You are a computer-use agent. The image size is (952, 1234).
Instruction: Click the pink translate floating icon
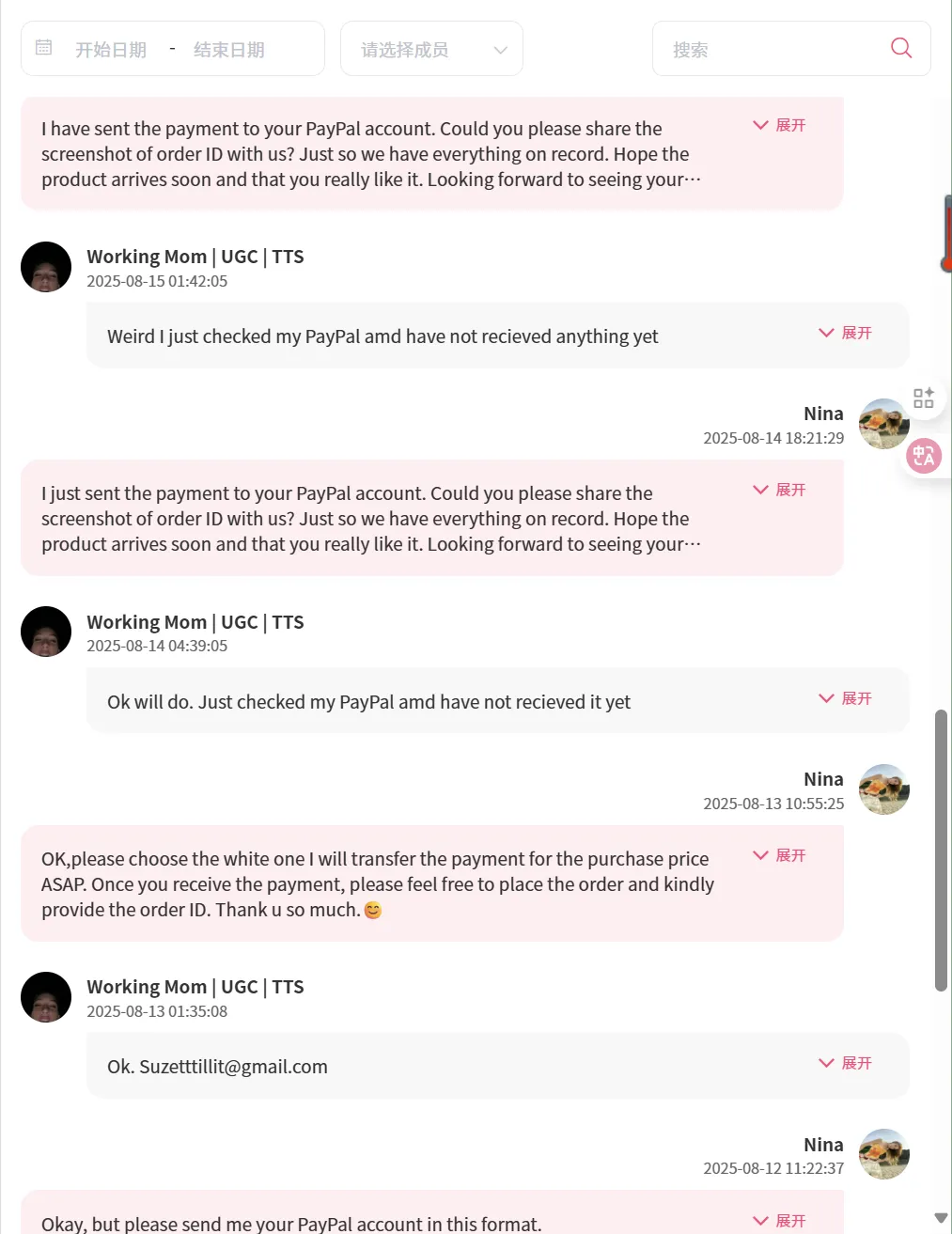tap(924, 457)
